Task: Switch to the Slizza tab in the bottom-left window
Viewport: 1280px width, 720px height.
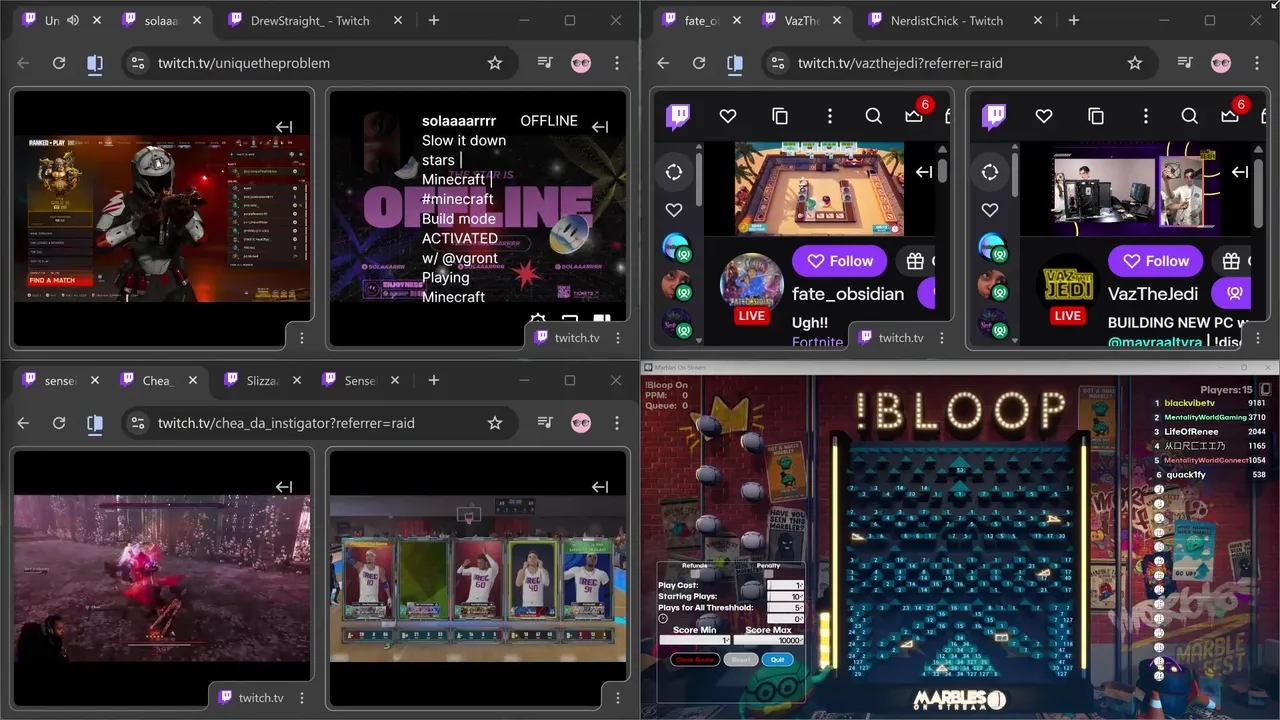Action: (x=262, y=380)
